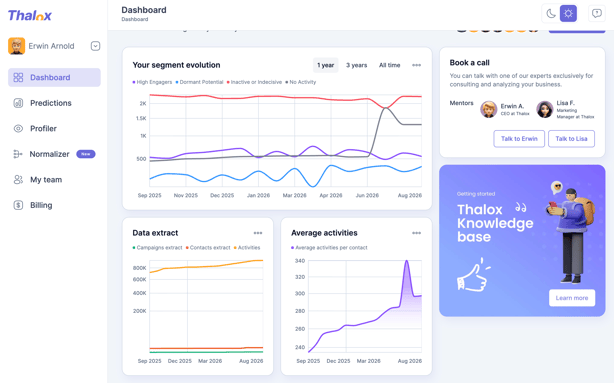
Task: Click the Dashboard grid icon
Action: point(18,77)
